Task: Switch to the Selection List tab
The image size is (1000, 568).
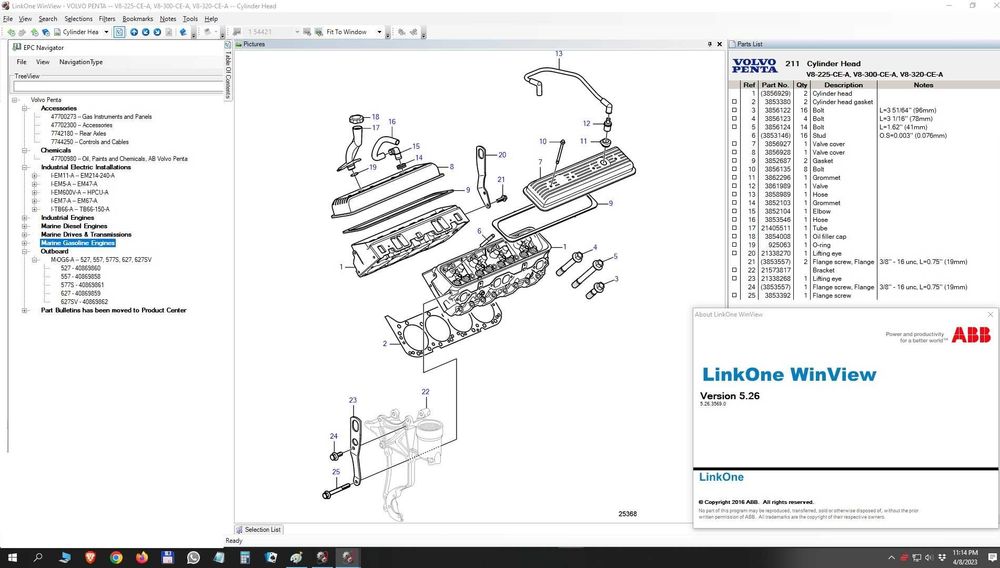Action: 259,529
